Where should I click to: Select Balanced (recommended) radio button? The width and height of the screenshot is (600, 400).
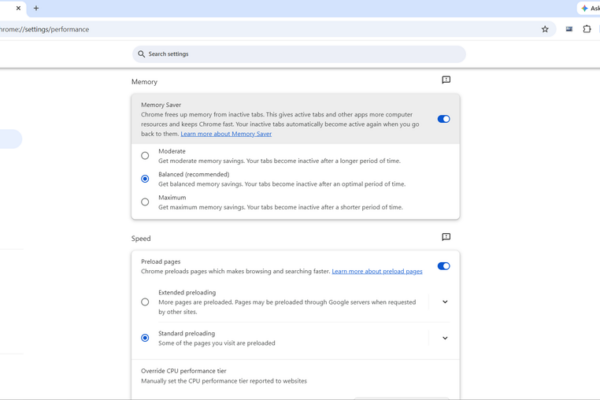pos(145,179)
